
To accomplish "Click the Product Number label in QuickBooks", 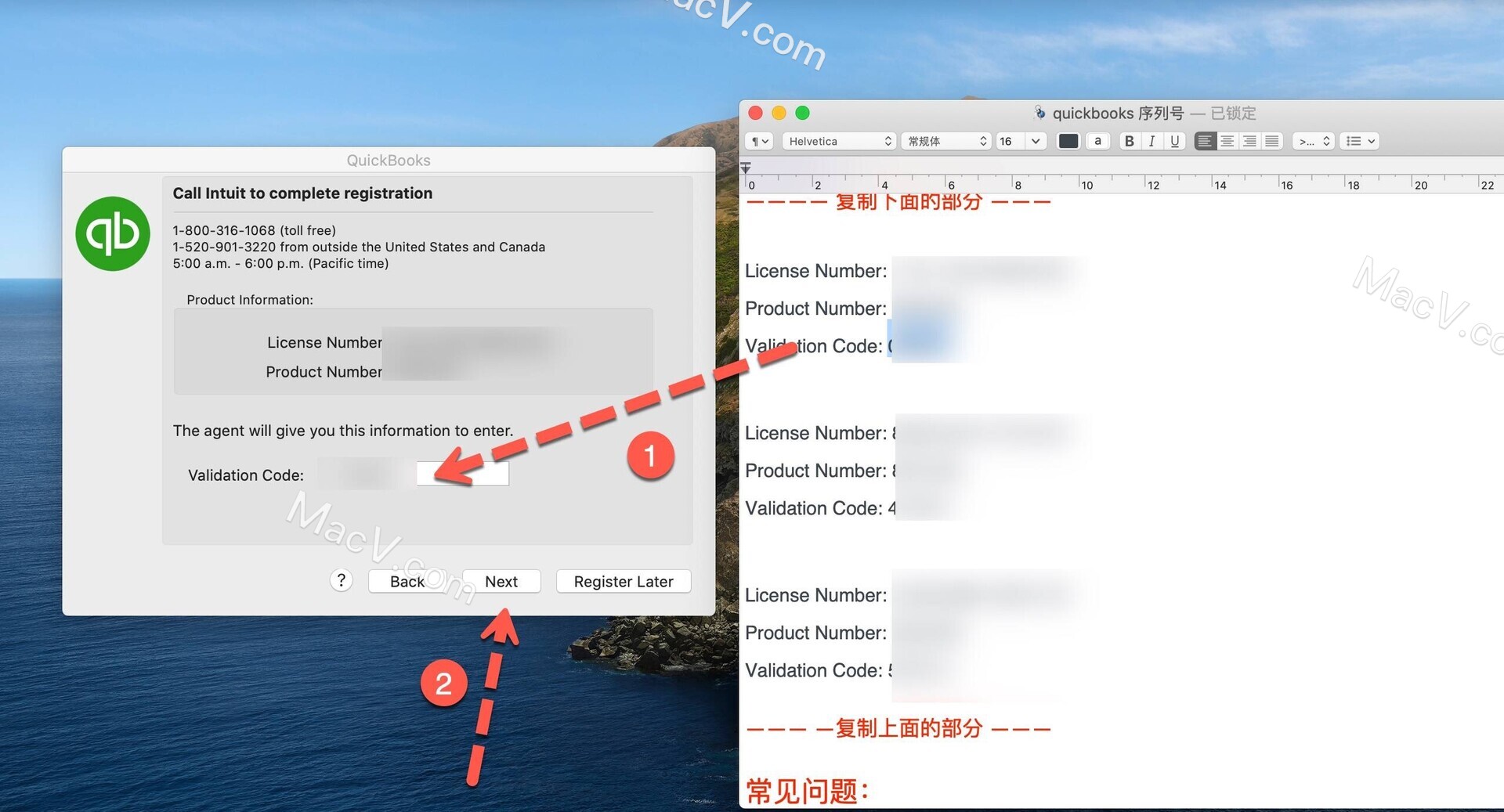I will click(x=324, y=371).
